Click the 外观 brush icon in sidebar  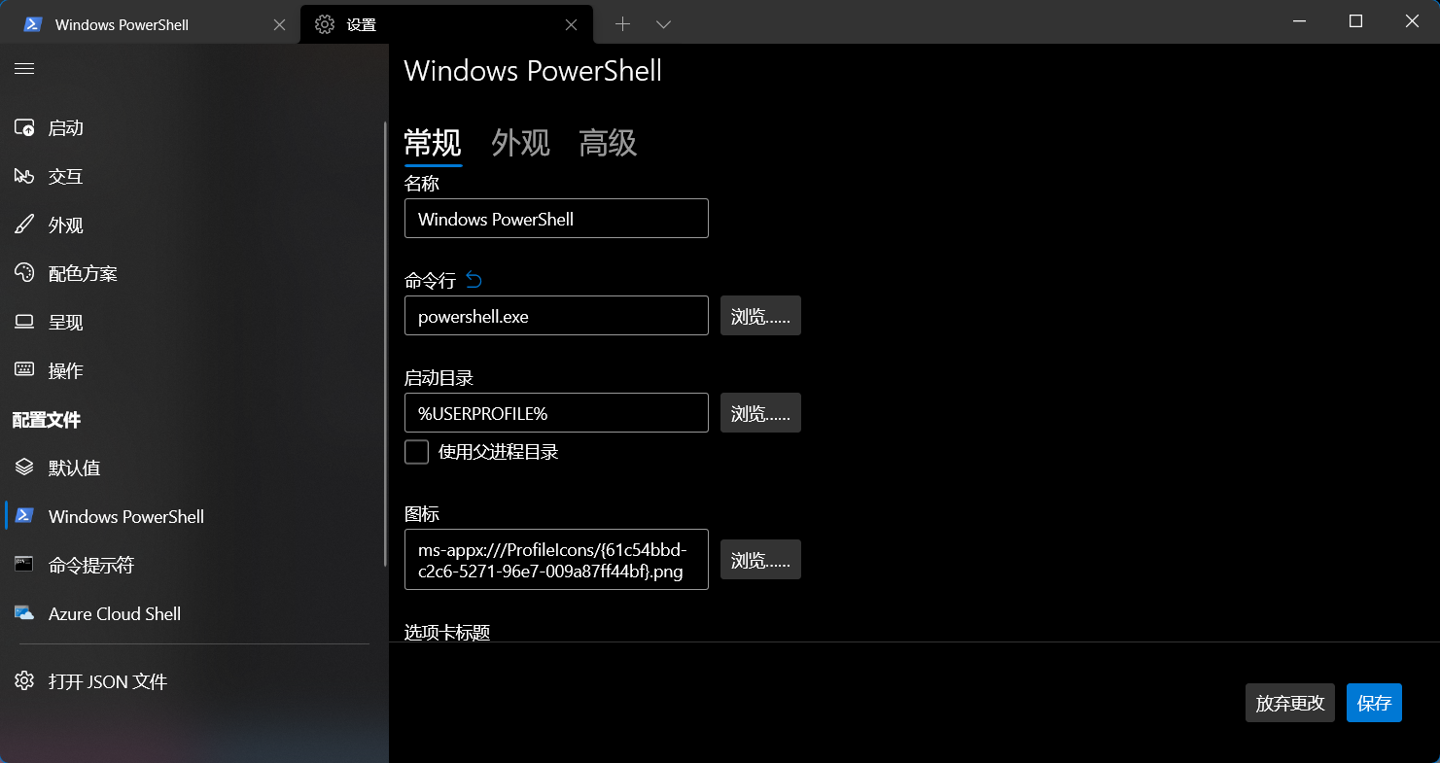coord(25,225)
